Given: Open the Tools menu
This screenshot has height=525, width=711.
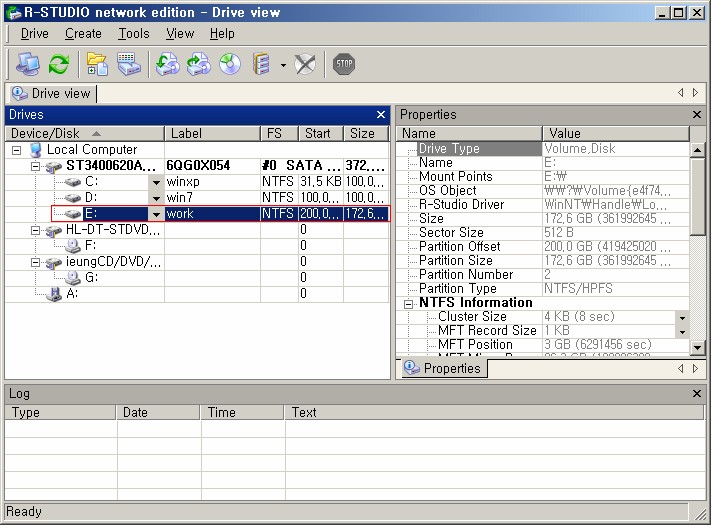Looking at the screenshot, I should [x=134, y=34].
